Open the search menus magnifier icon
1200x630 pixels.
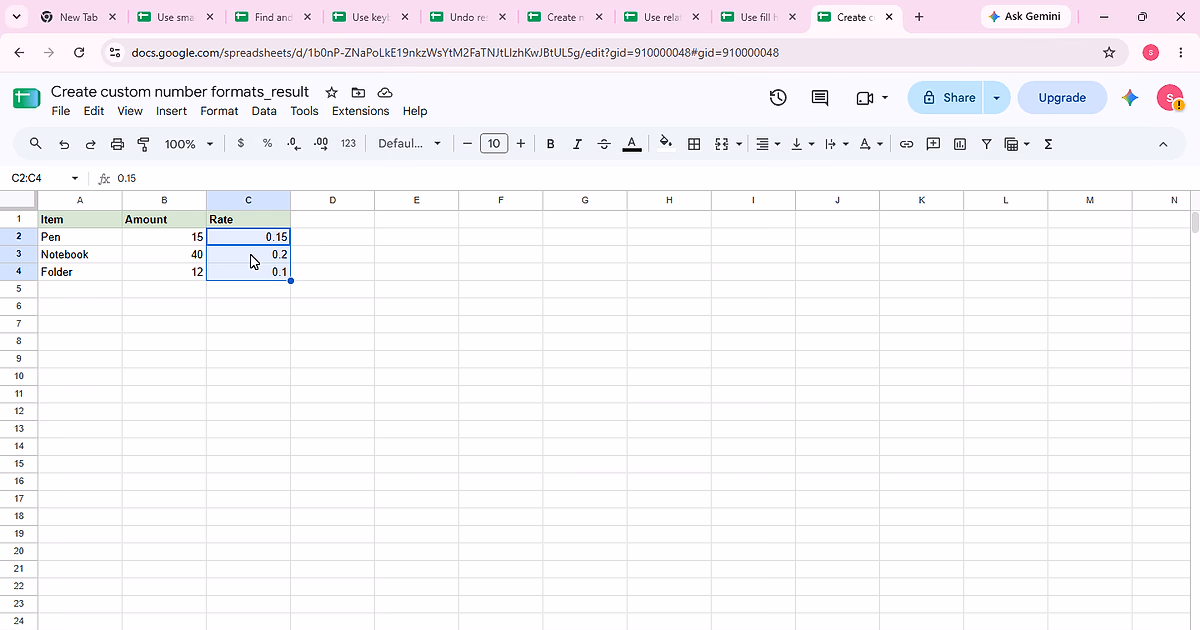36,144
